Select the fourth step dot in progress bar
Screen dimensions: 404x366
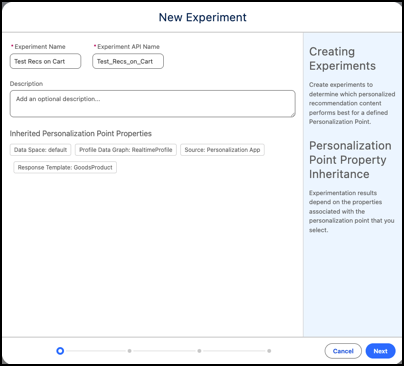pos(269,351)
